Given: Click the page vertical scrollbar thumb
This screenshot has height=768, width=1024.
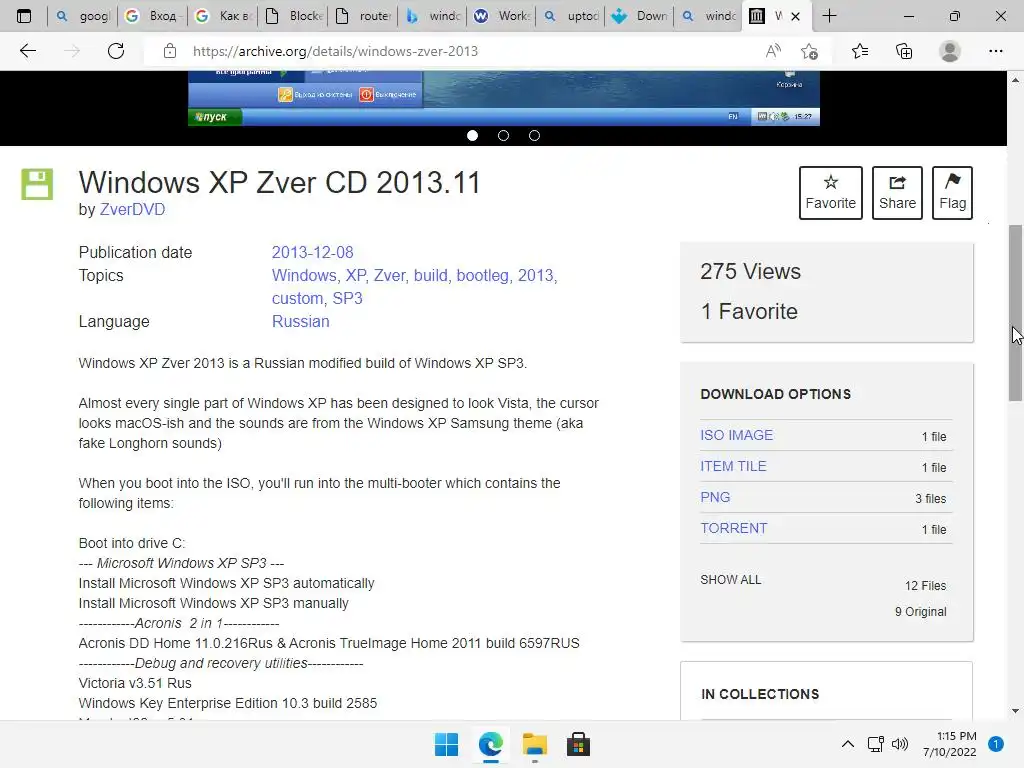Looking at the screenshot, I should pyautogui.click(x=1015, y=313).
